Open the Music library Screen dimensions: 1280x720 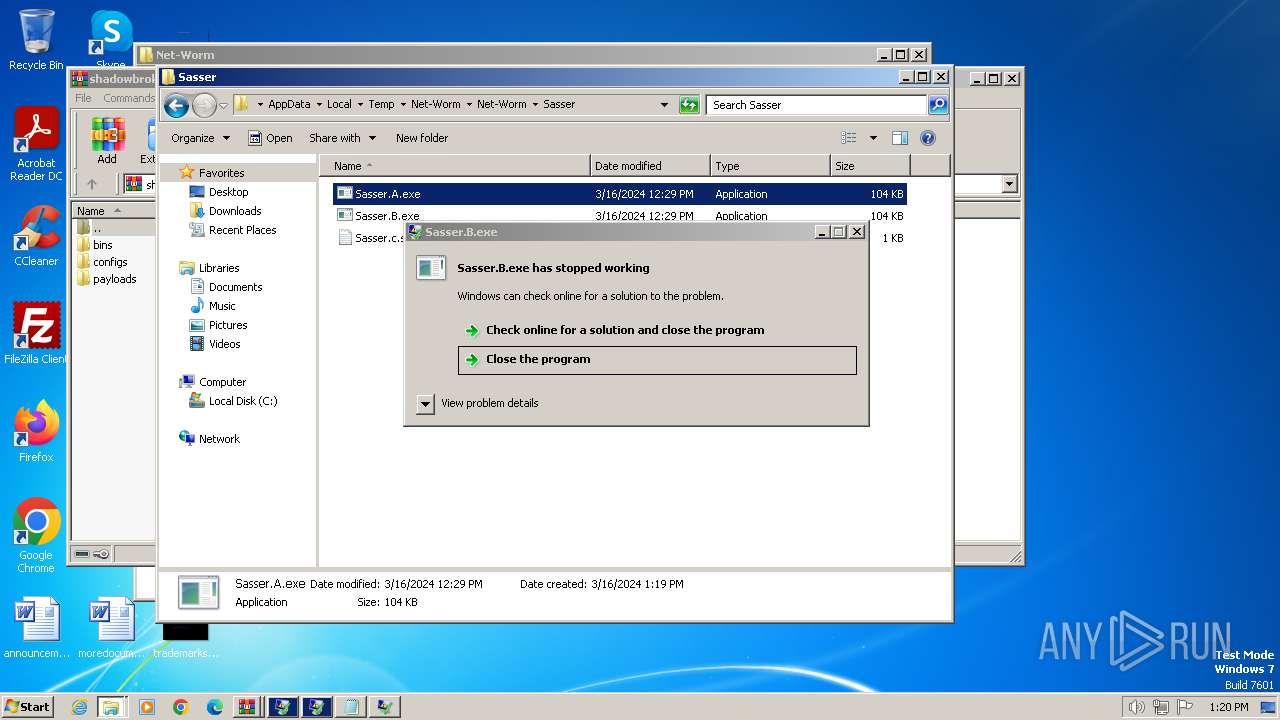tap(222, 306)
